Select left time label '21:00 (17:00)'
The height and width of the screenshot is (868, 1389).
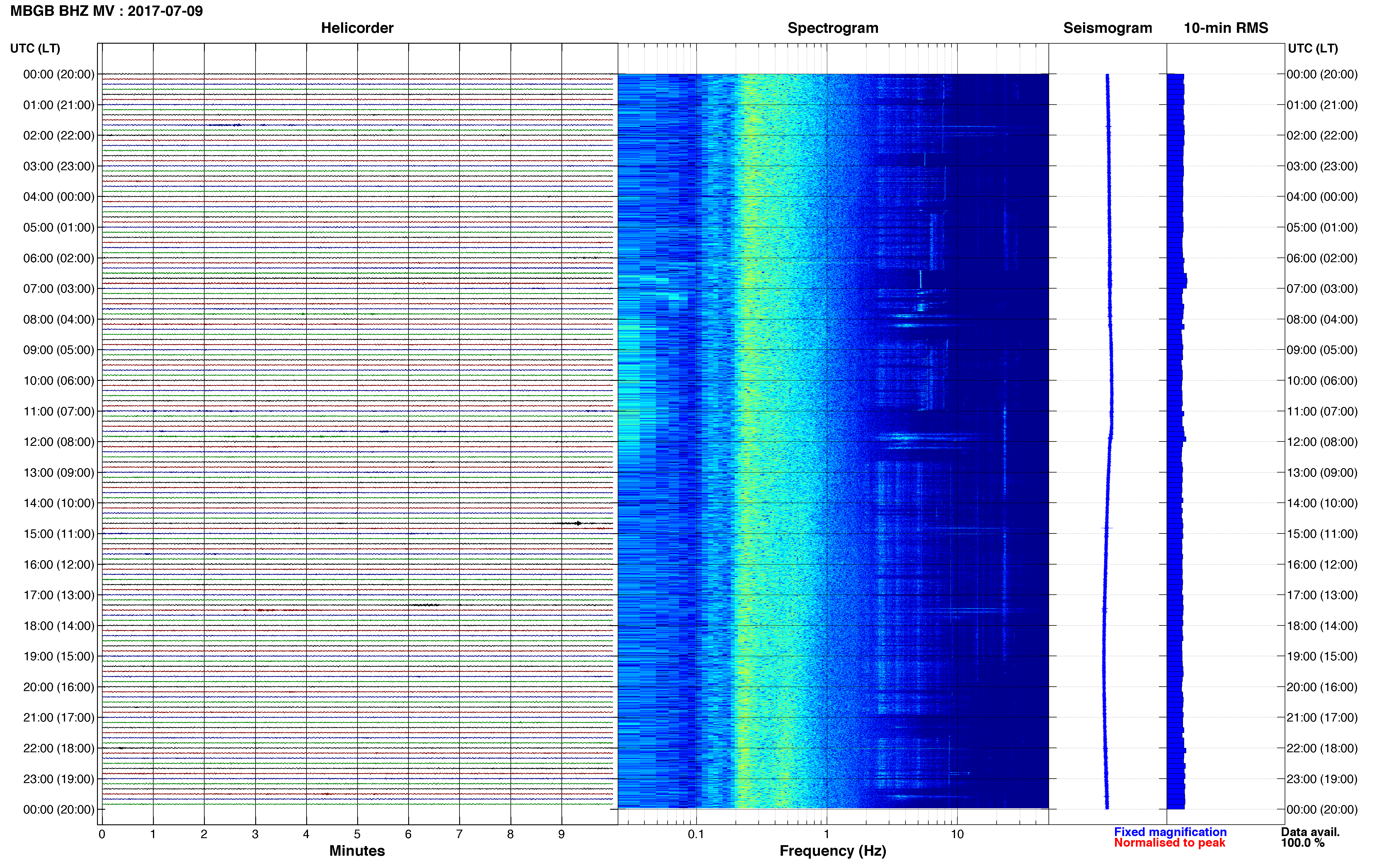pyautogui.click(x=59, y=718)
